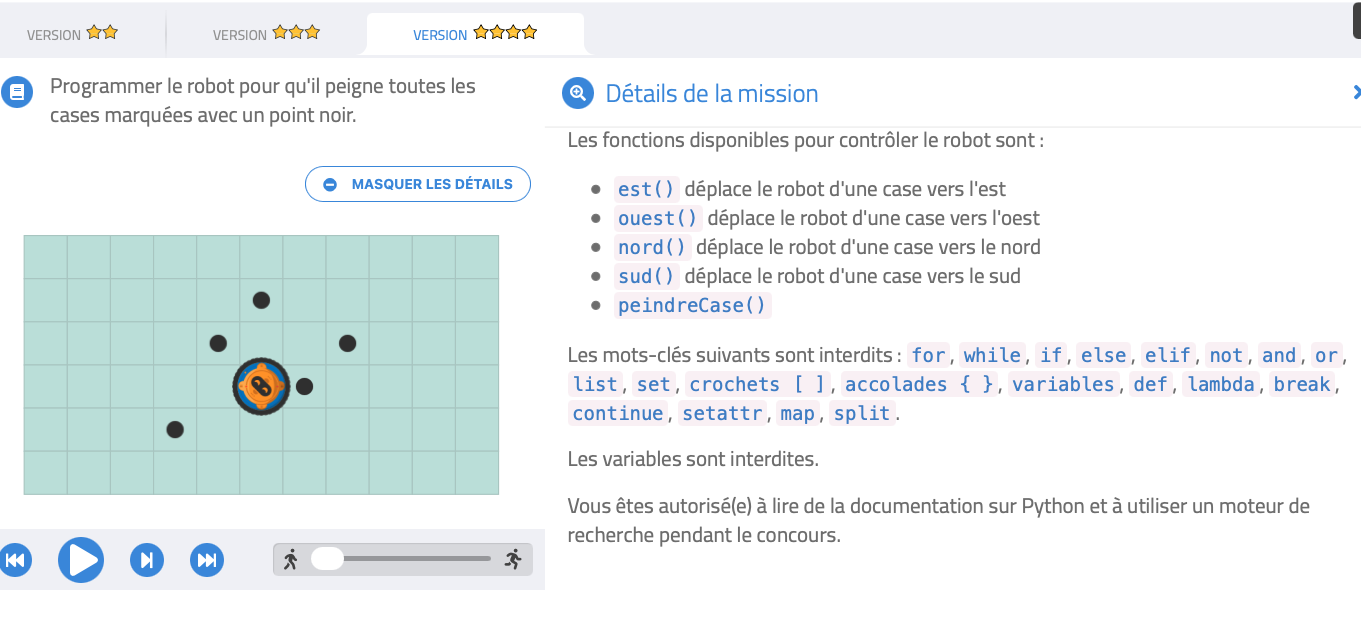The height and width of the screenshot is (624, 1361).
Task: Click the magnifier icon beside Détails de la mission
Action: [578, 93]
